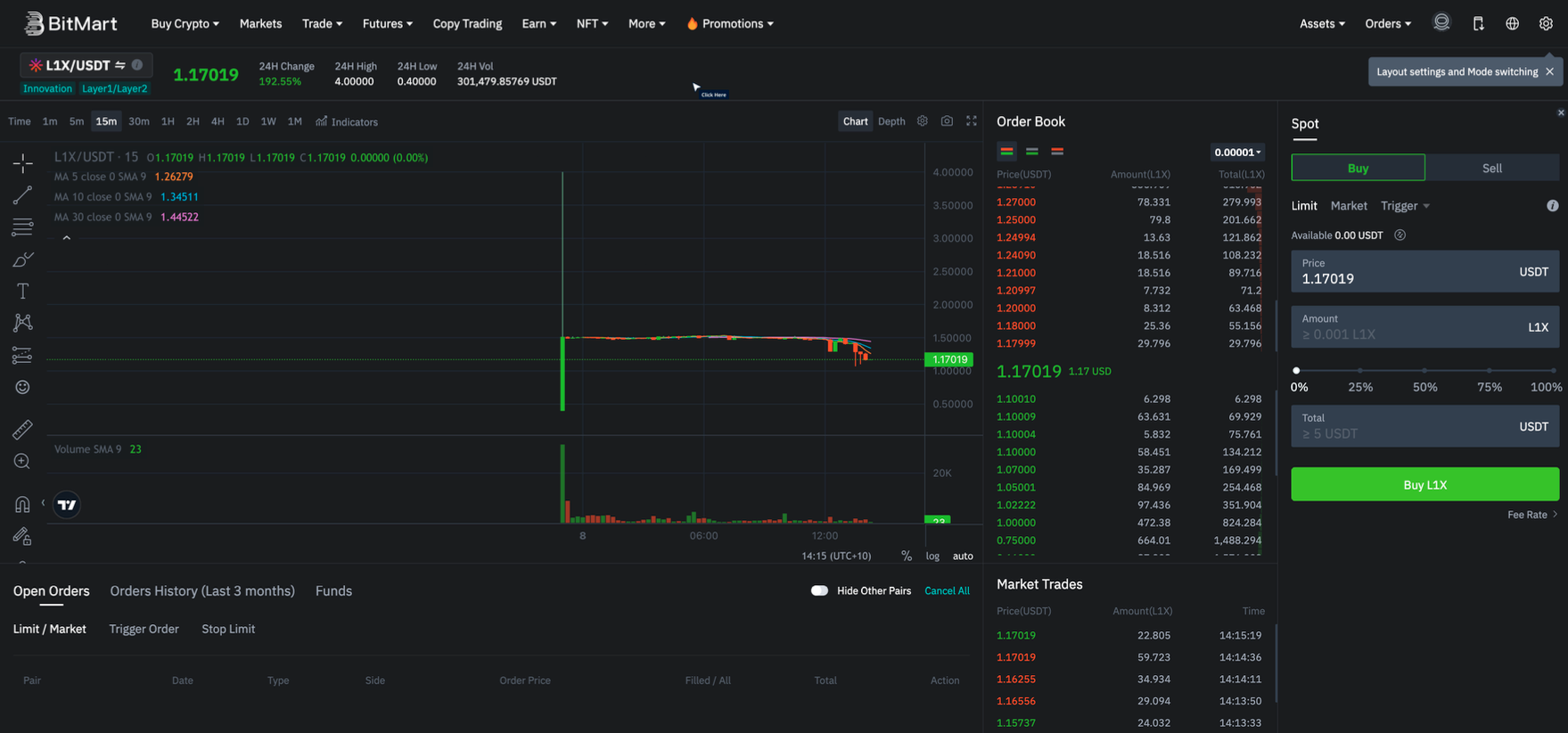
Task: Show only bids order book view
Action: 1032,152
